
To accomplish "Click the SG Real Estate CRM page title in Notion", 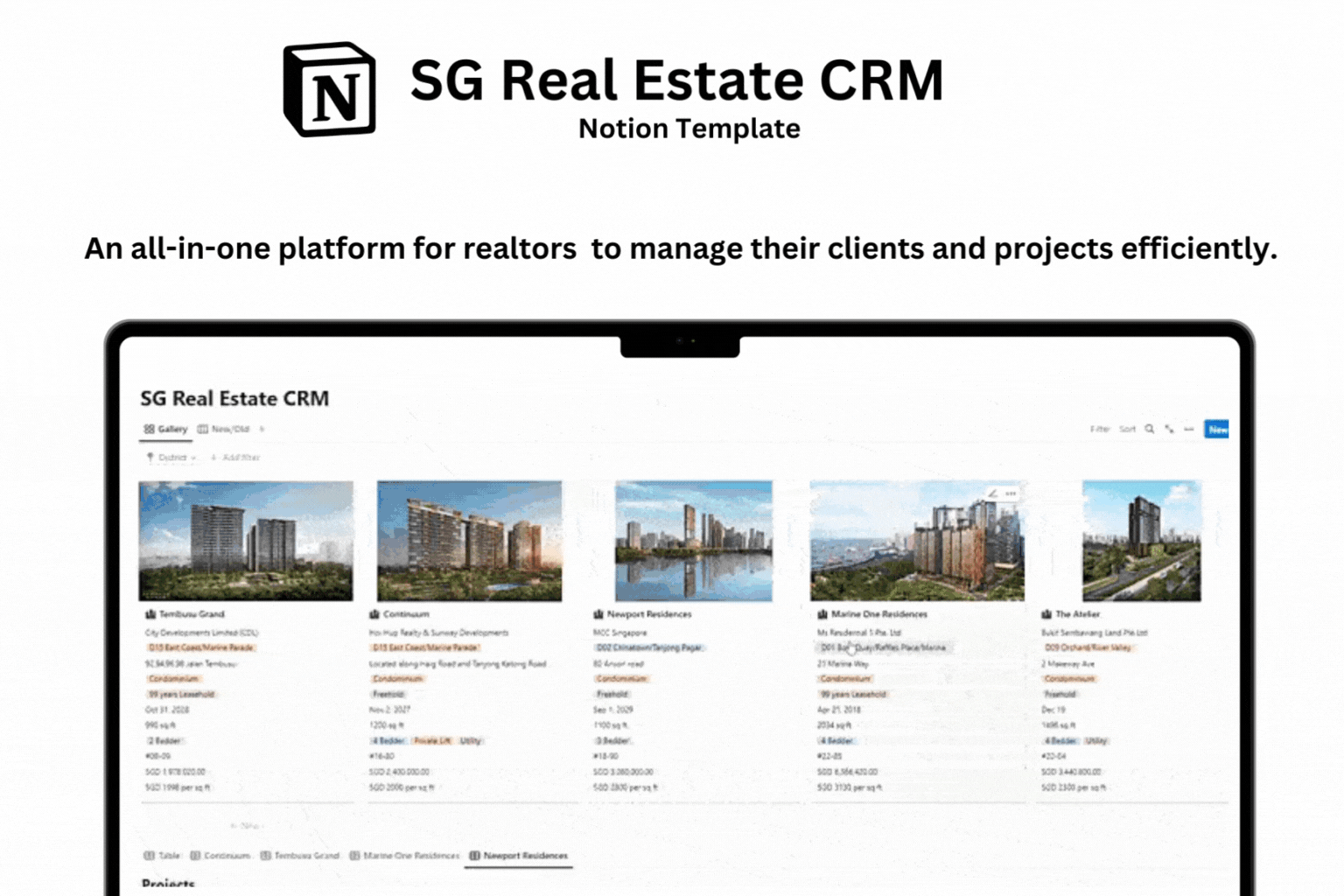I will click(234, 398).
